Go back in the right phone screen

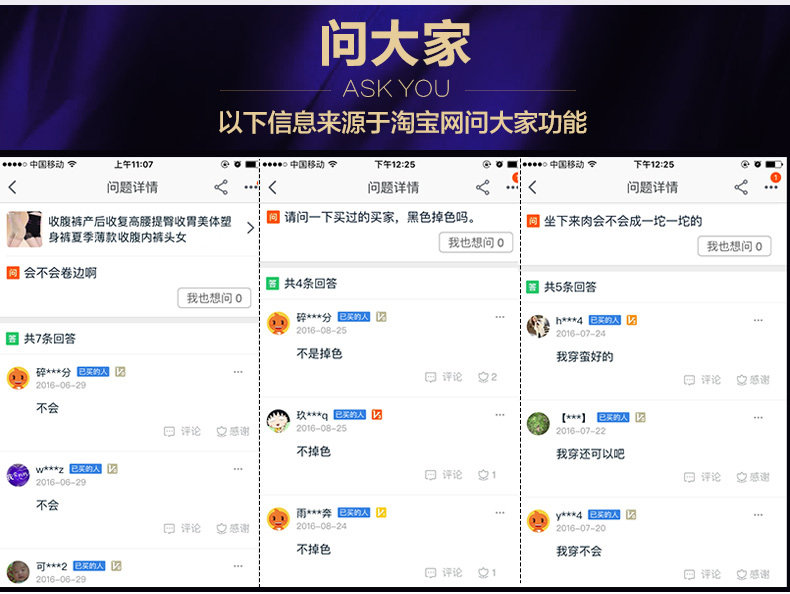point(532,187)
